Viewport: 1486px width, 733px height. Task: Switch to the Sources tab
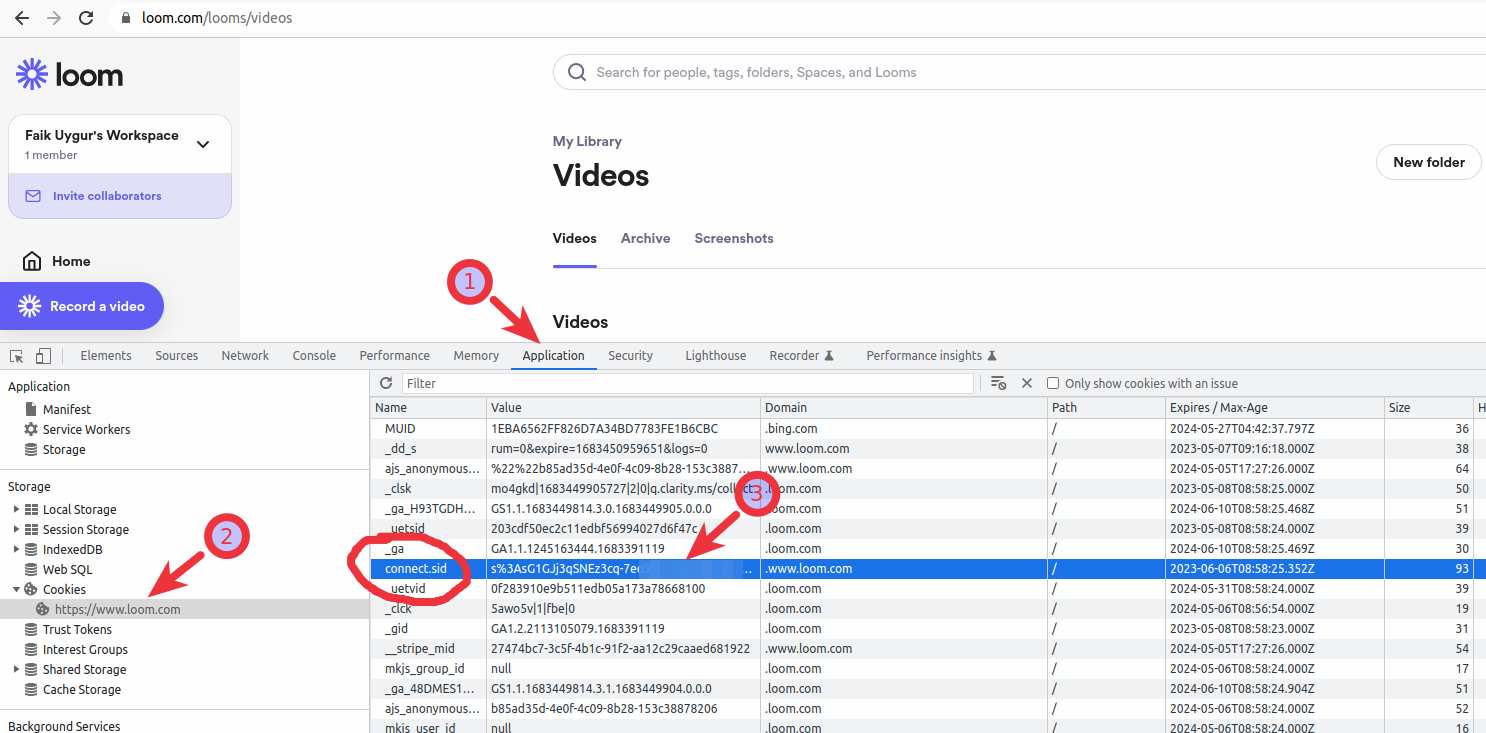177,356
